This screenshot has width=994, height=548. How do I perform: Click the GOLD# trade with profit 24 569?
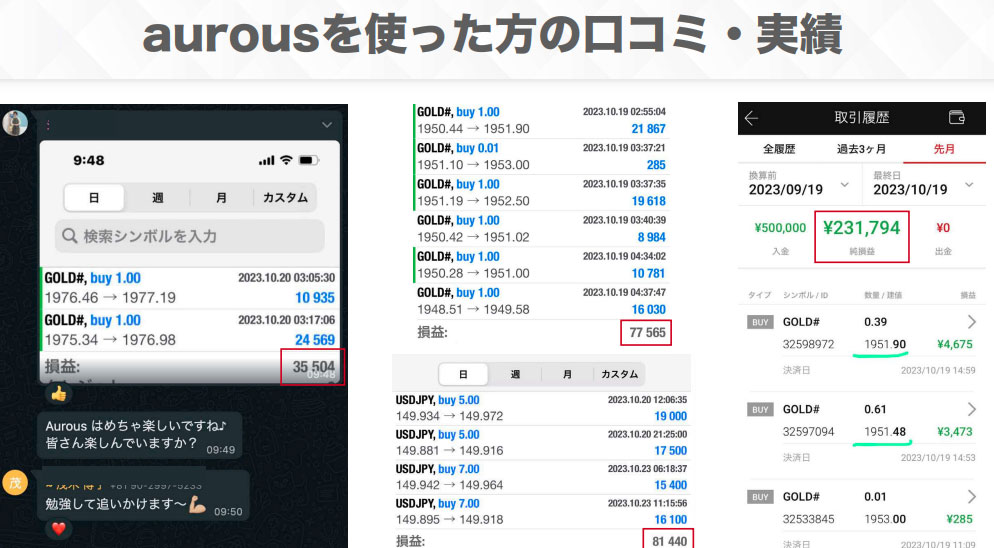point(190,330)
